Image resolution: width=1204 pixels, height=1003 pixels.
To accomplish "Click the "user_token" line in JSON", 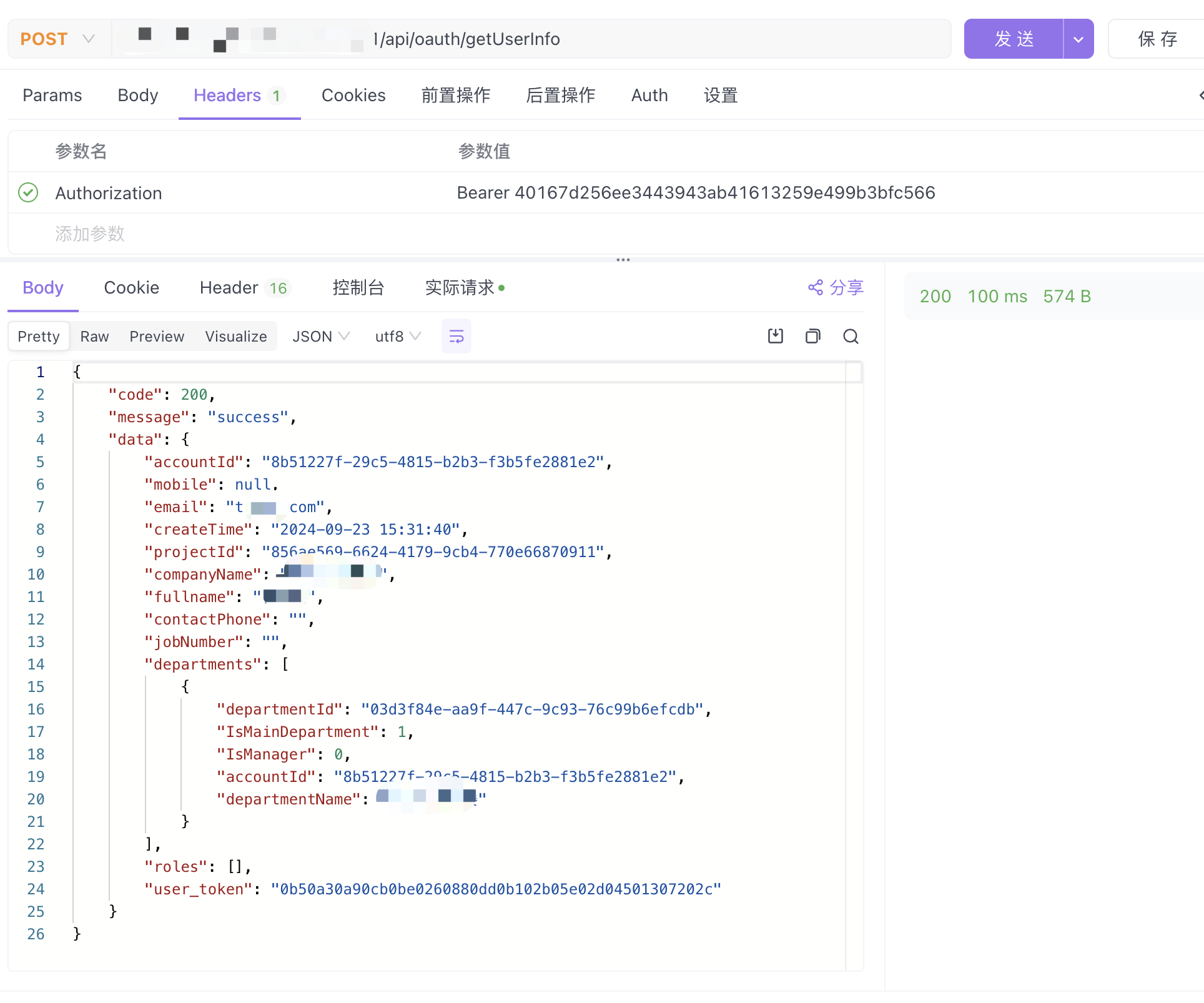I will (433, 889).
